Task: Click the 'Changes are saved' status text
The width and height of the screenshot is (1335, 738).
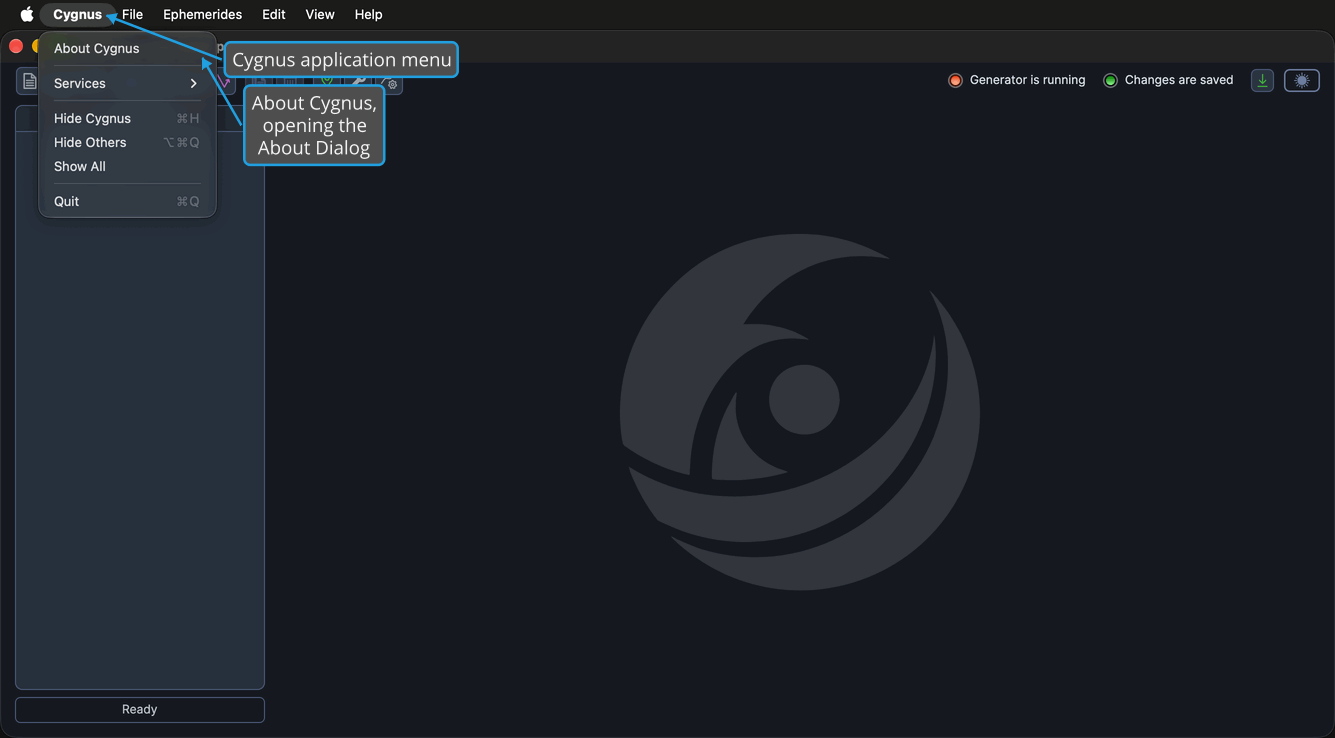Action: coord(1179,80)
